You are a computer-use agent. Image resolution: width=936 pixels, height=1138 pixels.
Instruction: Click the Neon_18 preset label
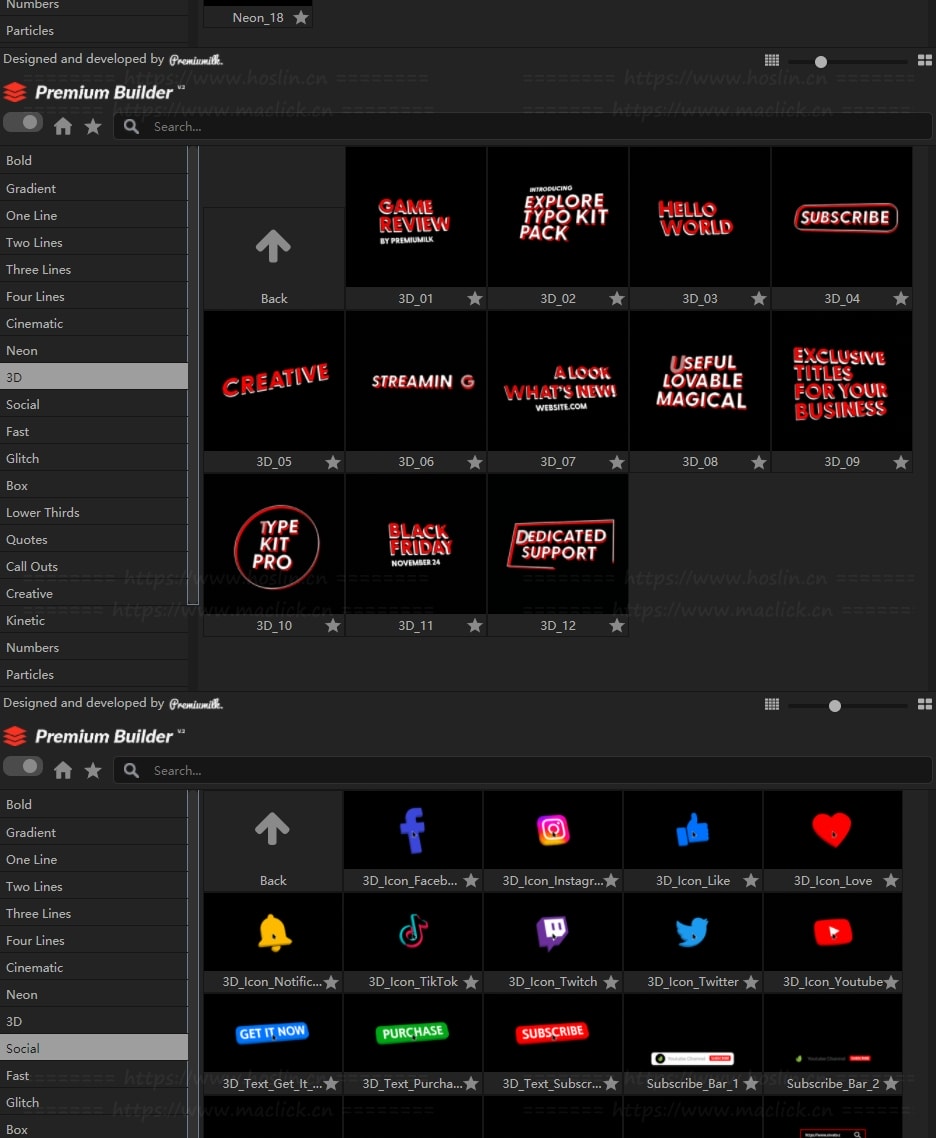[258, 17]
